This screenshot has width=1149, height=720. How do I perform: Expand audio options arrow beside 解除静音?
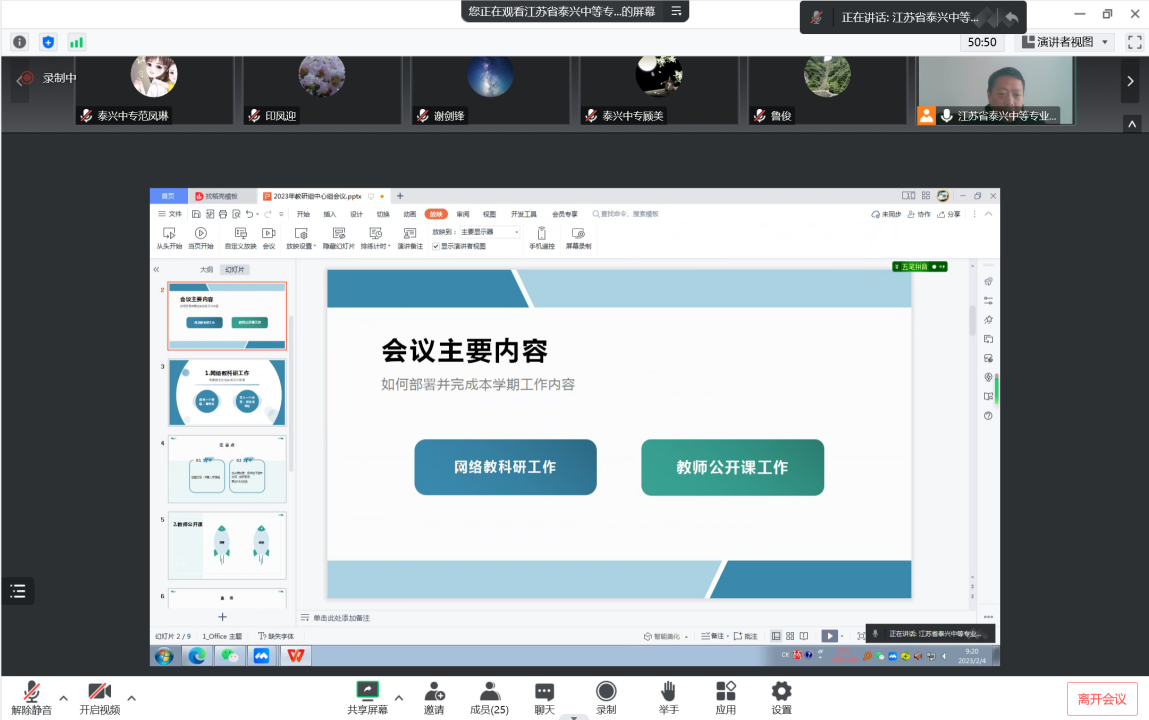64,697
